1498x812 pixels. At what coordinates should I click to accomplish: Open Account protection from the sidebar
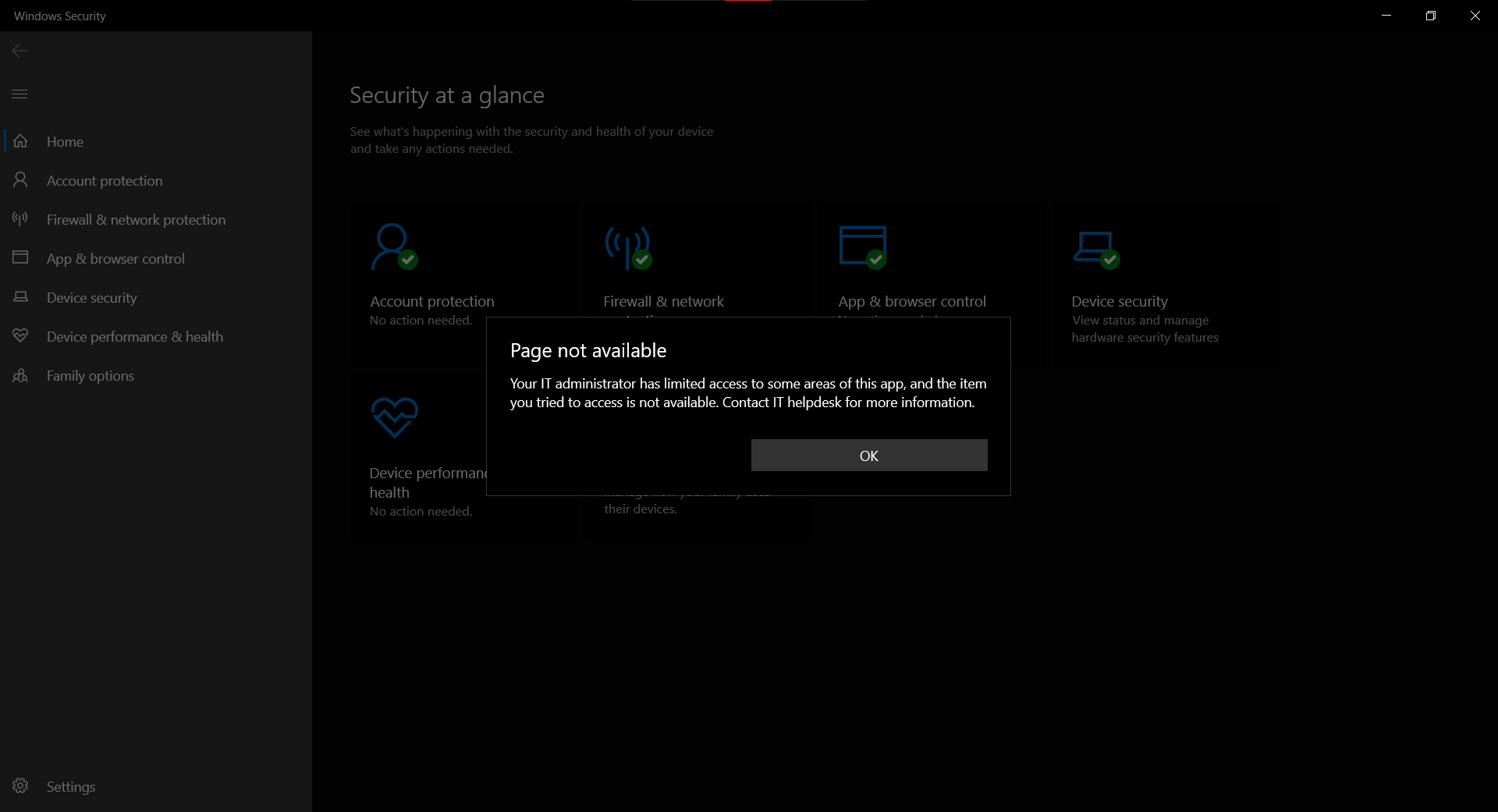pos(105,181)
